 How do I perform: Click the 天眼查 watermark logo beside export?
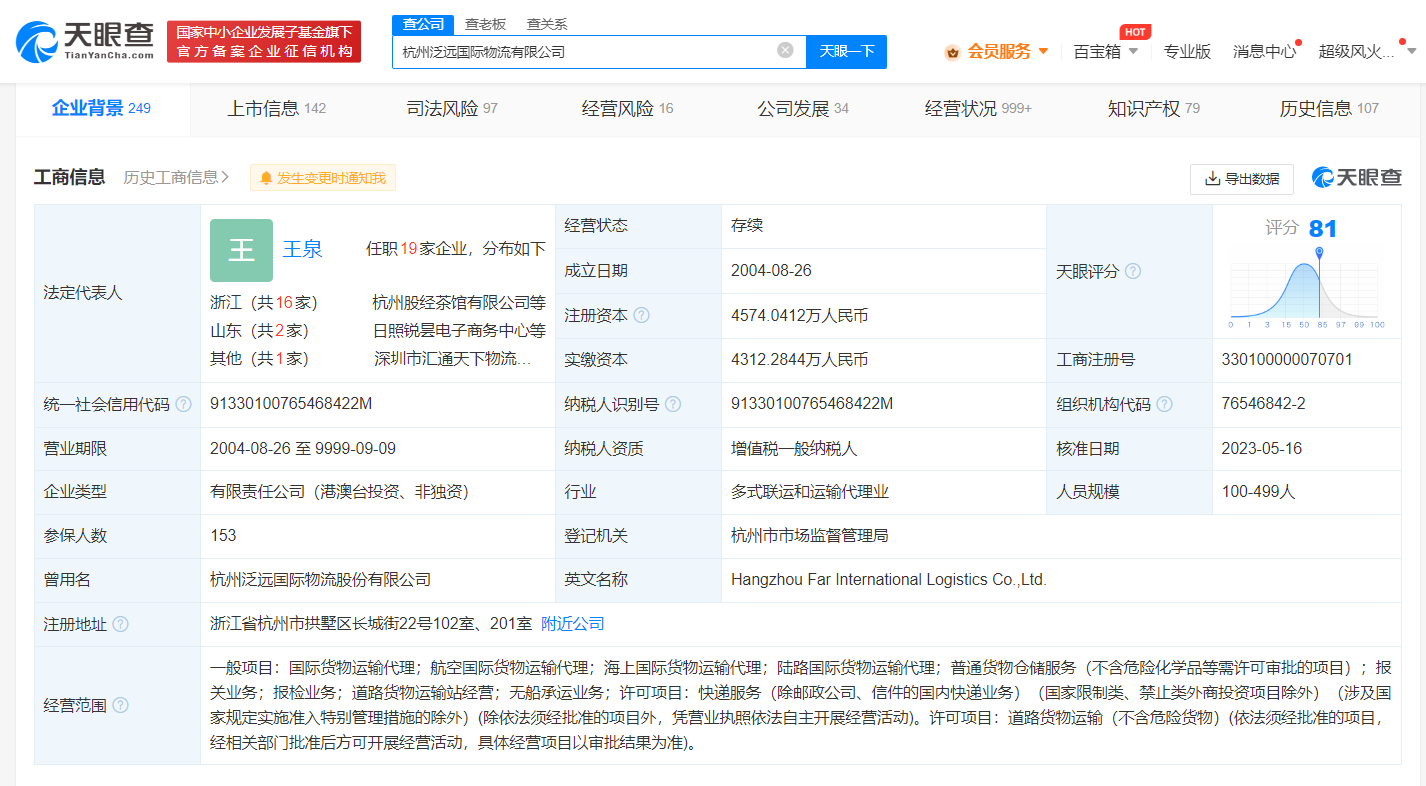tap(1357, 178)
